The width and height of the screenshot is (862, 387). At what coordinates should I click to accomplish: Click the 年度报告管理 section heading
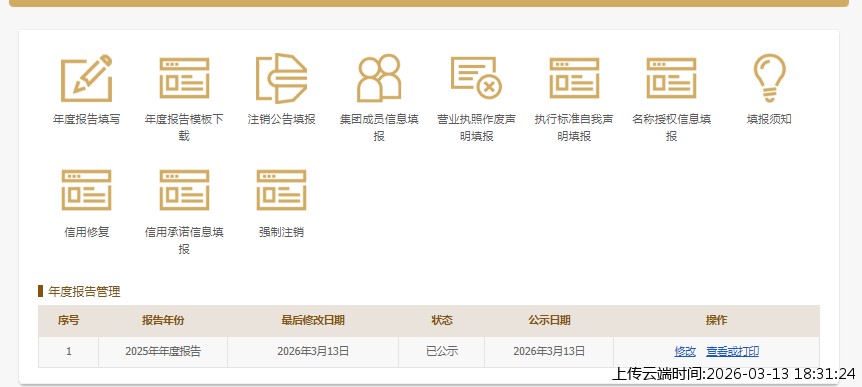tap(84, 291)
